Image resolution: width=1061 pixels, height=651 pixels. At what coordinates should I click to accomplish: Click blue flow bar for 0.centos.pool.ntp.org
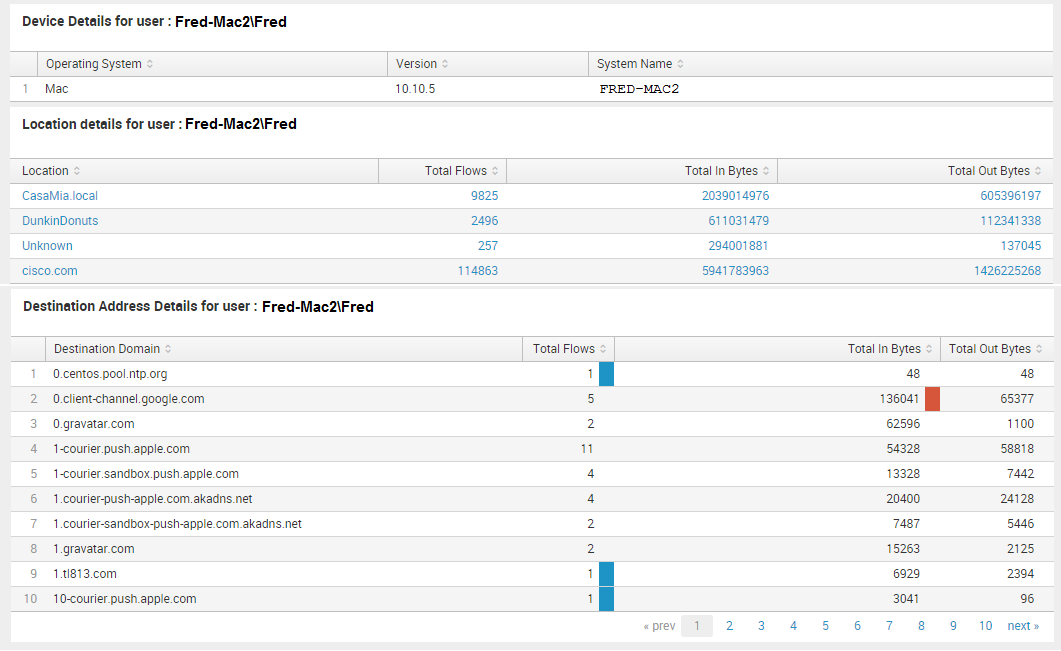[606, 374]
